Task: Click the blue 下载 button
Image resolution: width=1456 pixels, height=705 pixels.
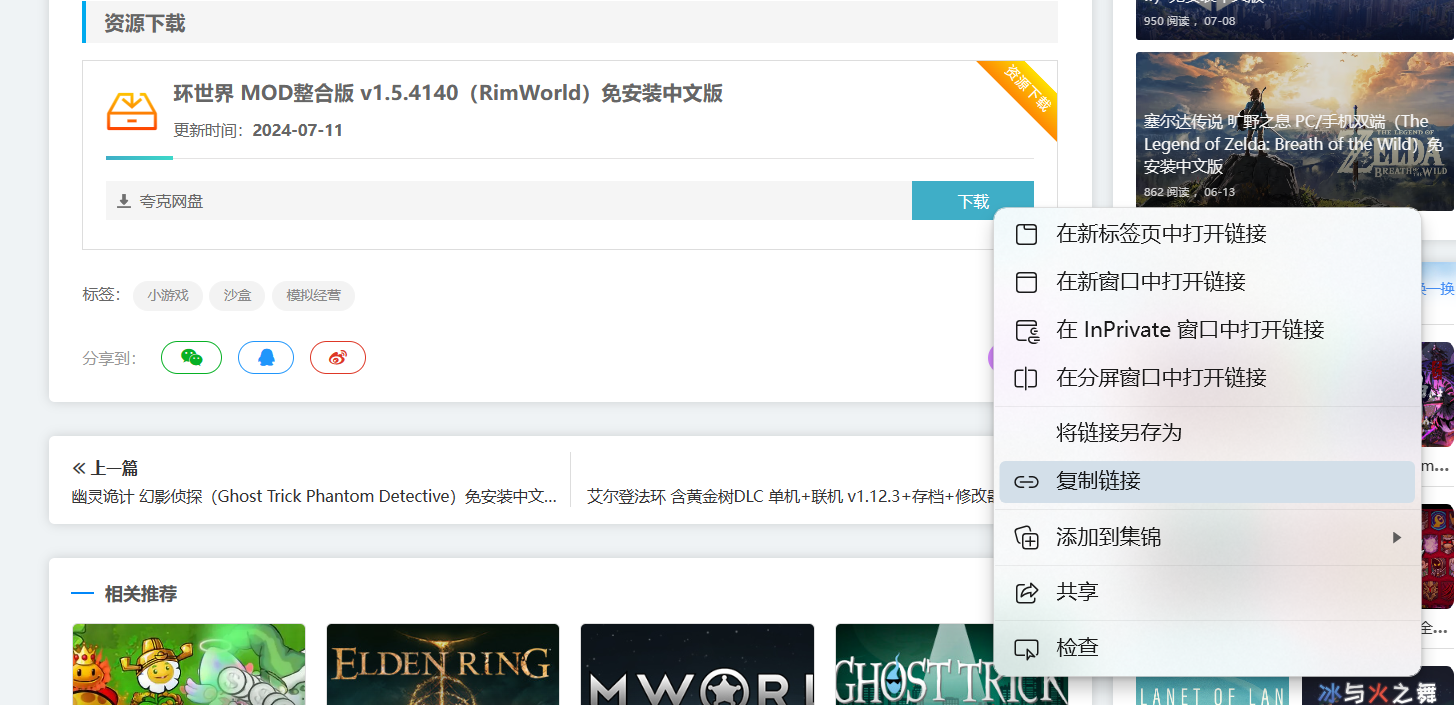Action: 972,201
